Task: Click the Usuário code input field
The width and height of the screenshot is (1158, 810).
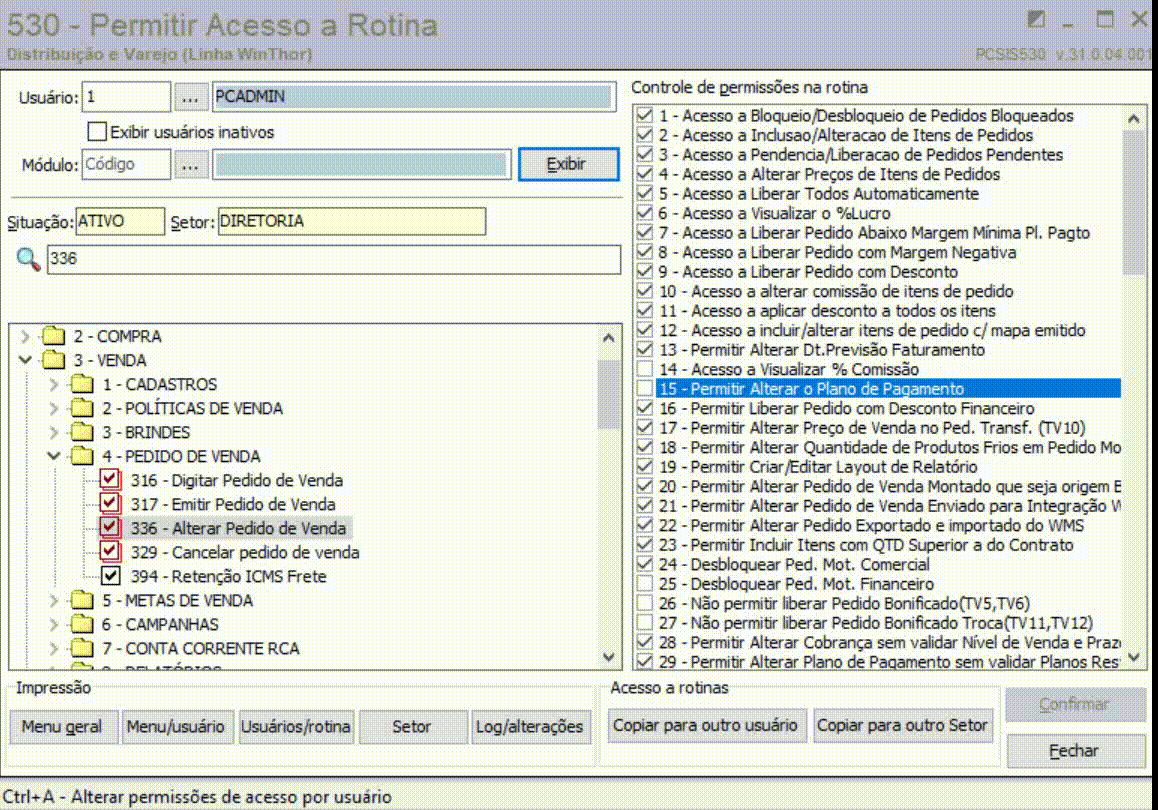Action: [126, 97]
